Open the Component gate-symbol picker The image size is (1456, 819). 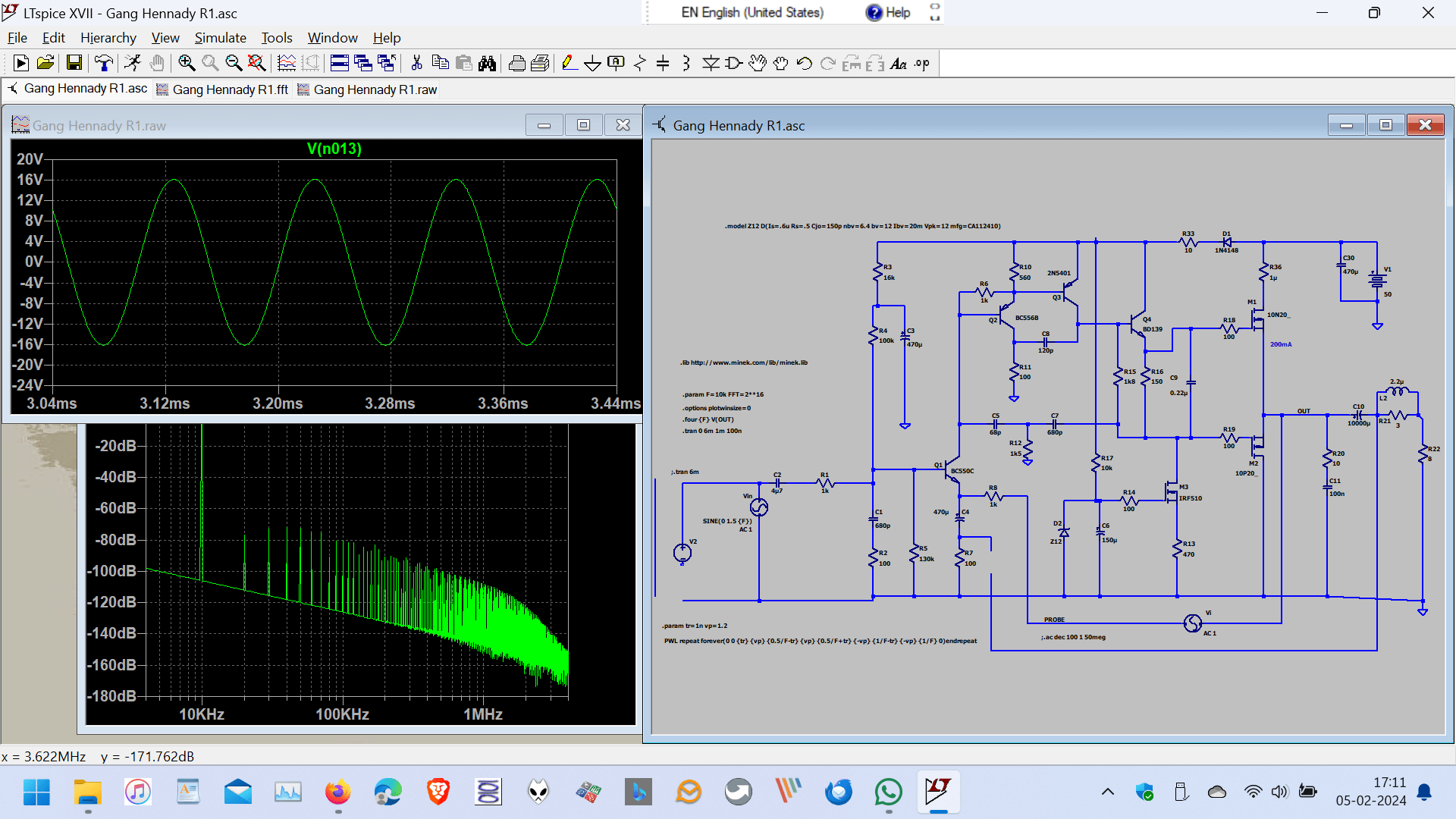point(734,64)
